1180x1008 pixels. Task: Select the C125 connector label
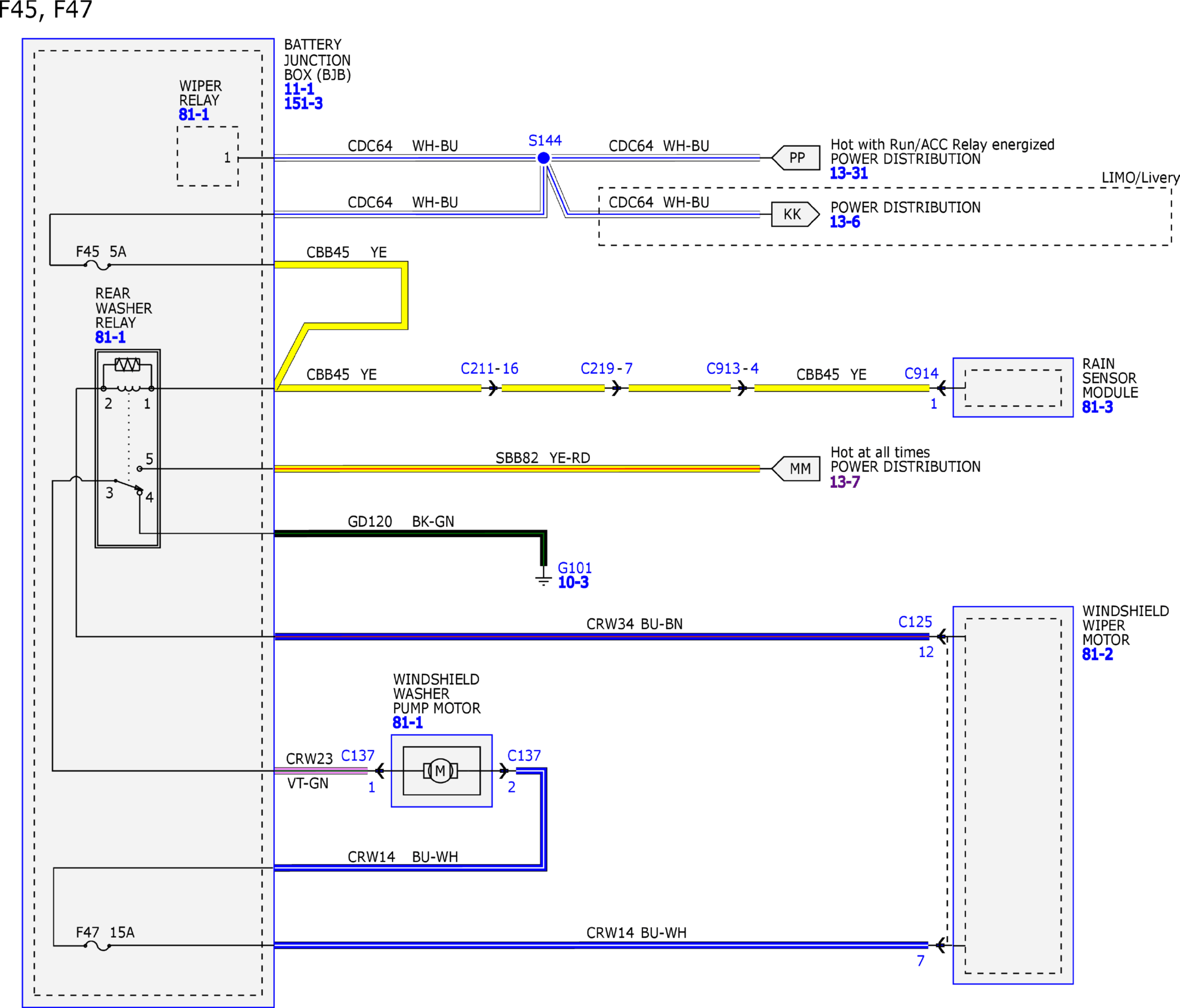click(915, 622)
